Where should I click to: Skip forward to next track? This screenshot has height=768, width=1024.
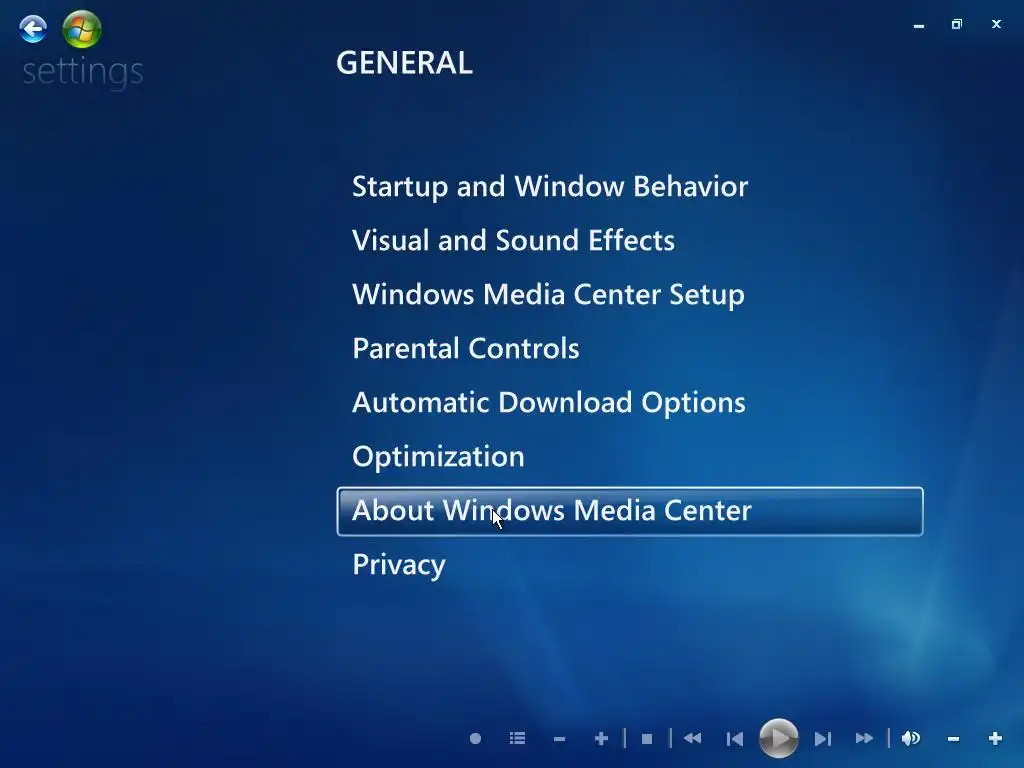[x=823, y=739]
